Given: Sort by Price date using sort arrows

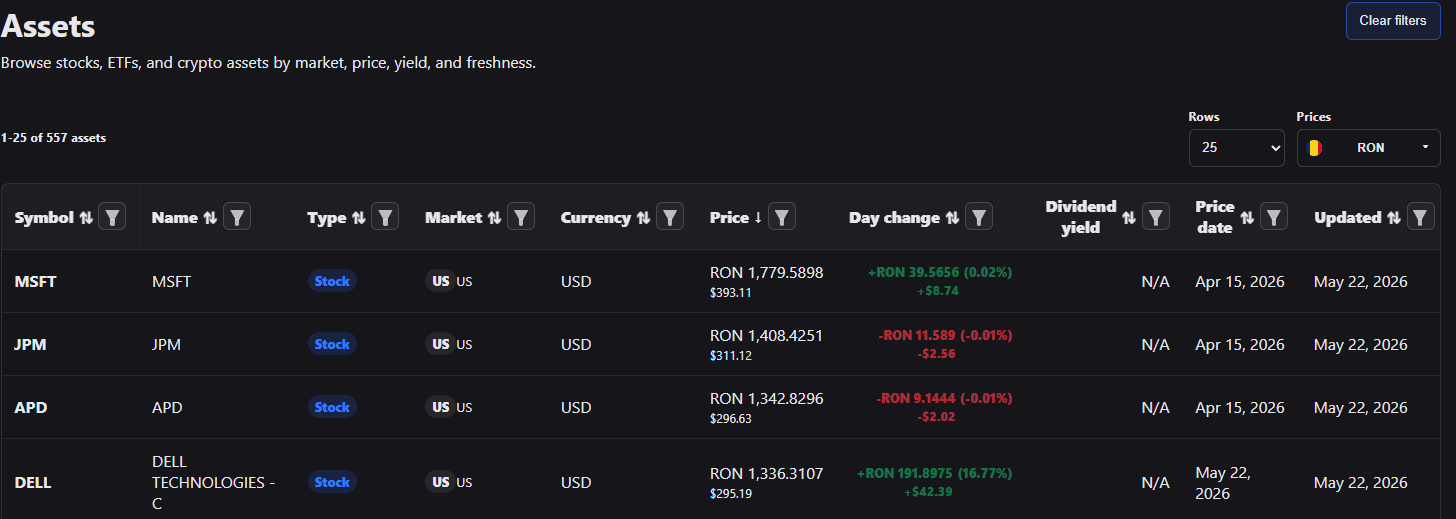Looking at the screenshot, I should coord(1247,217).
